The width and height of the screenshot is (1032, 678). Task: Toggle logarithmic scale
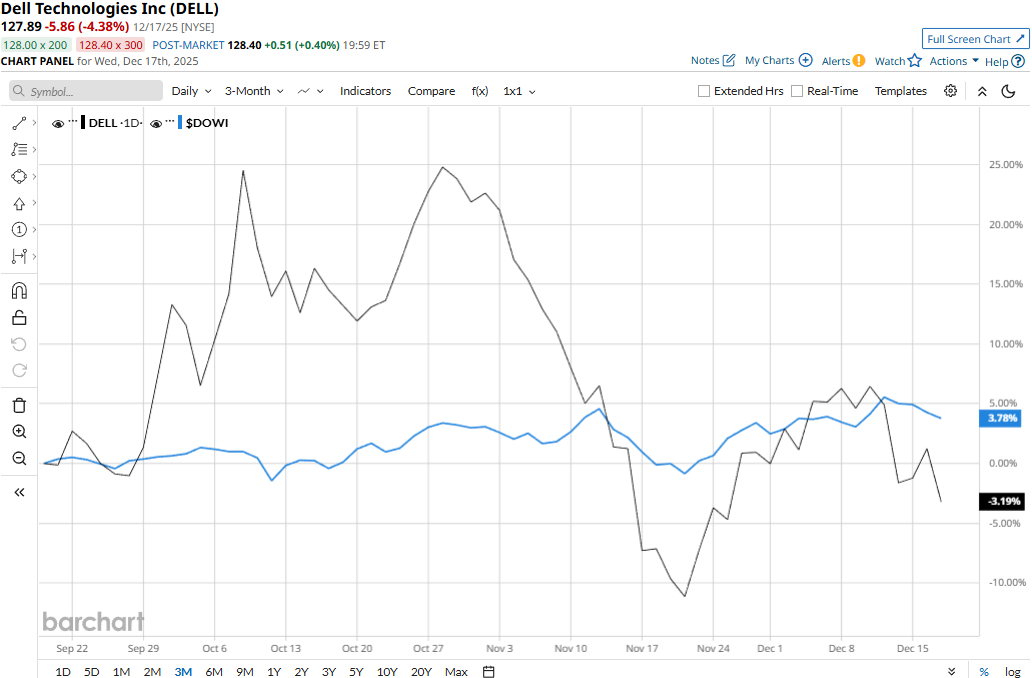click(x=1012, y=671)
